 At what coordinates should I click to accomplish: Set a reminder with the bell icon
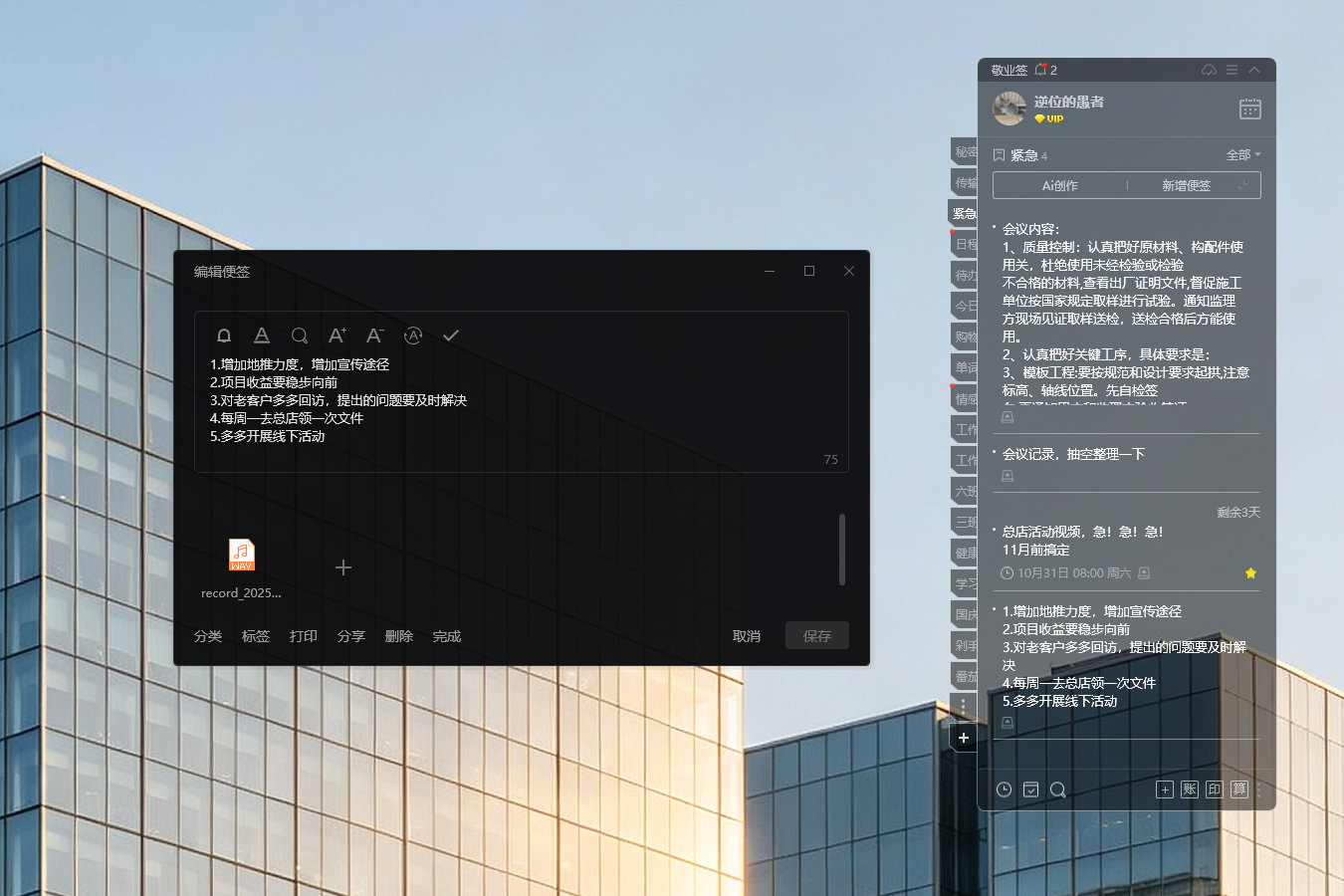coord(224,336)
